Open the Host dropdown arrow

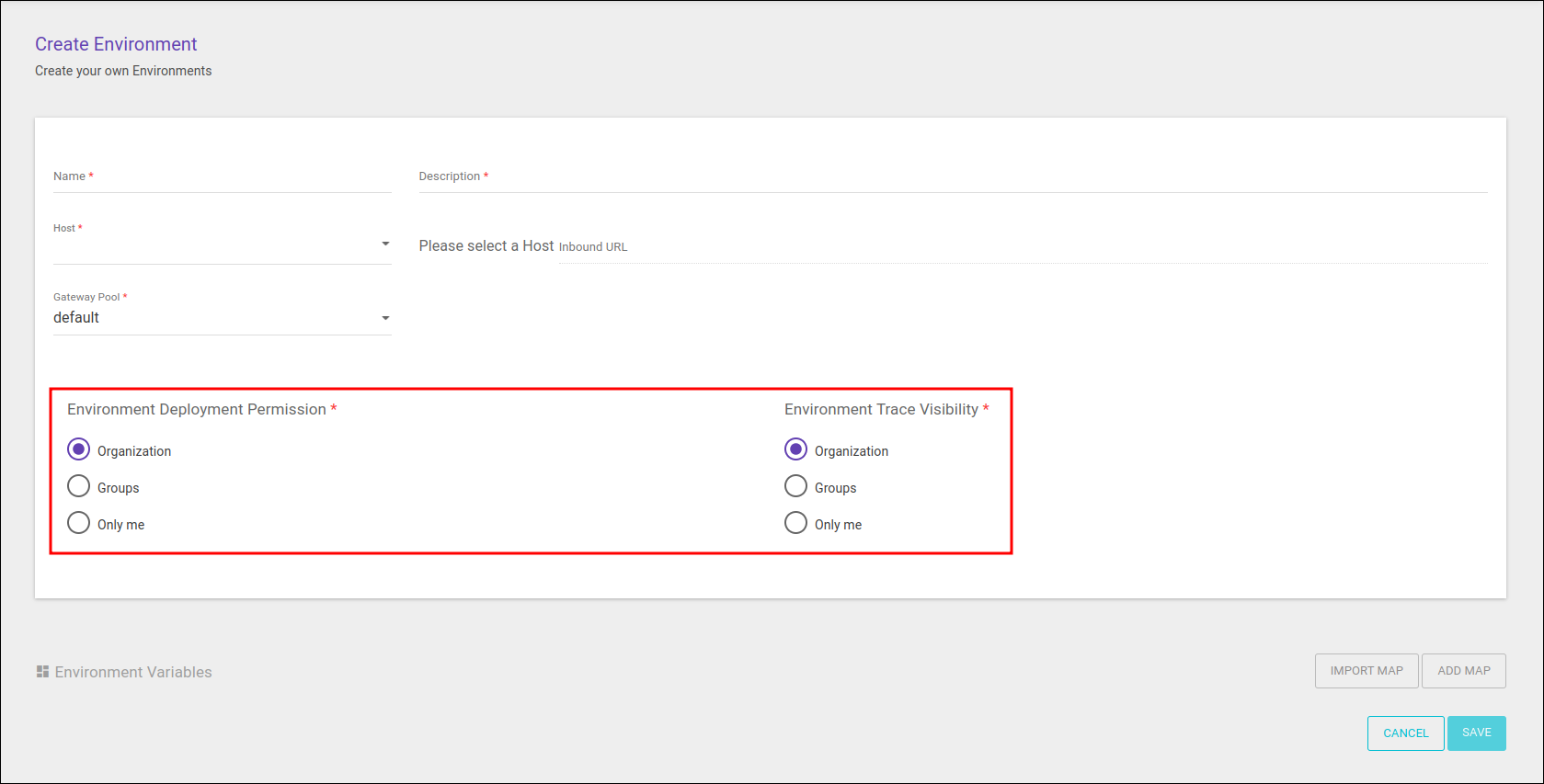pos(385,244)
